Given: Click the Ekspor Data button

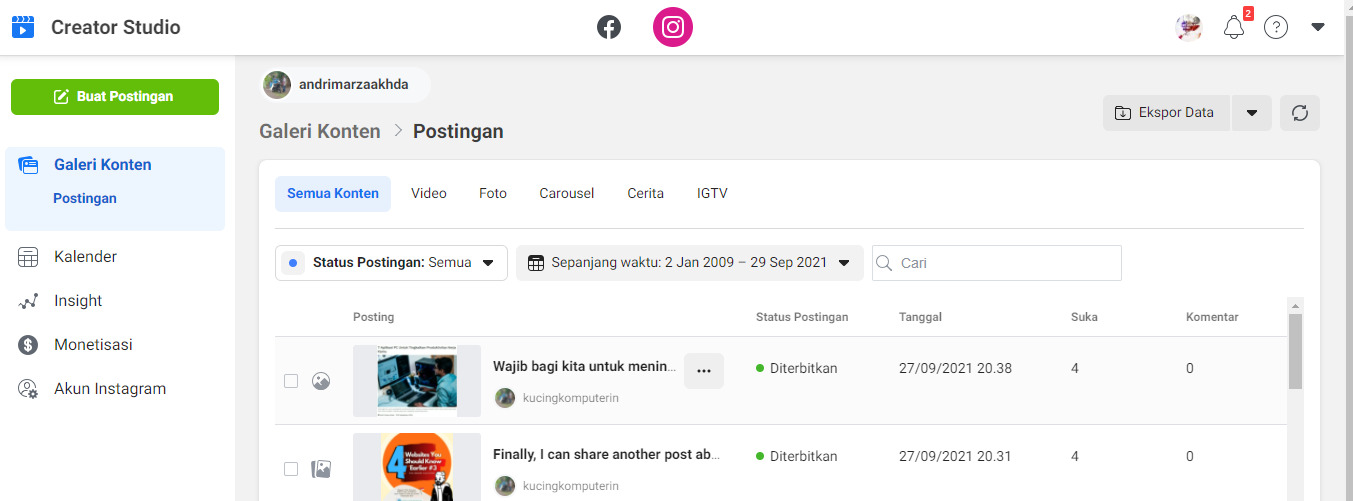Looking at the screenshot, I should (1167, 113).
